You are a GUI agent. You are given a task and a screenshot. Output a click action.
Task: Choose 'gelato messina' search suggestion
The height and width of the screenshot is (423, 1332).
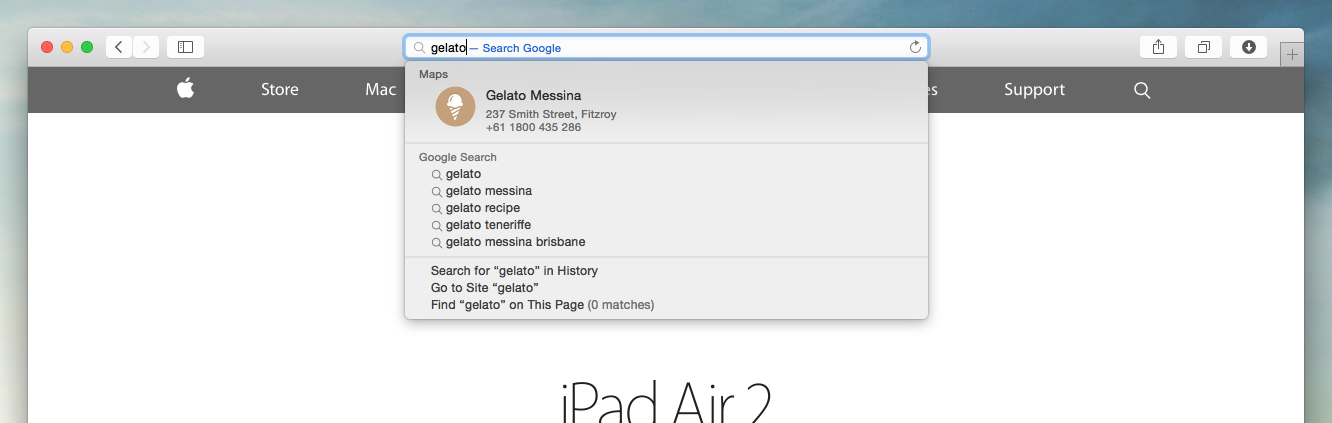[x=666, y=191]
